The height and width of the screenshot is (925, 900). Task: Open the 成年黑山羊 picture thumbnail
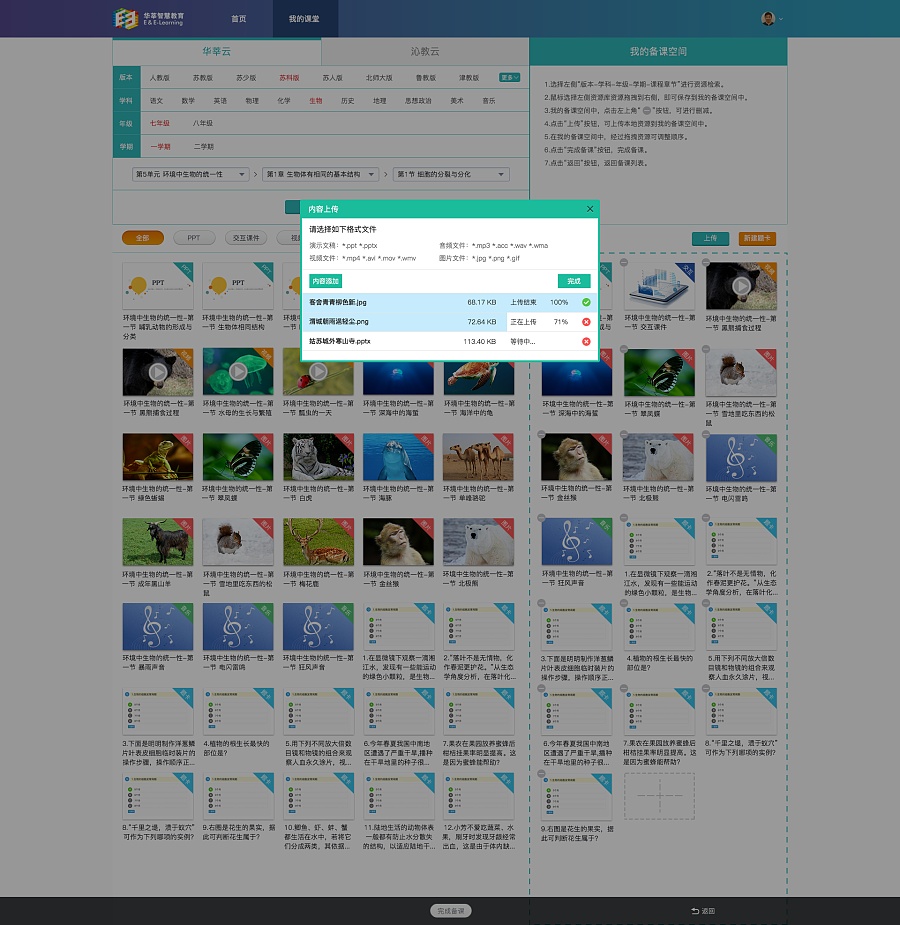157,542
